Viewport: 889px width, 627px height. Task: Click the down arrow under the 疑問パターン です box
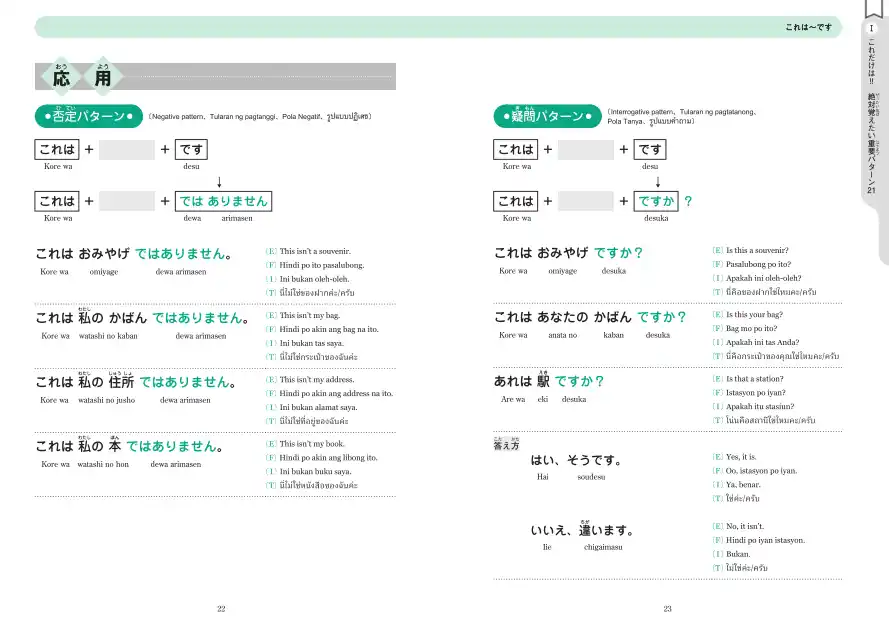coord(659,182)
